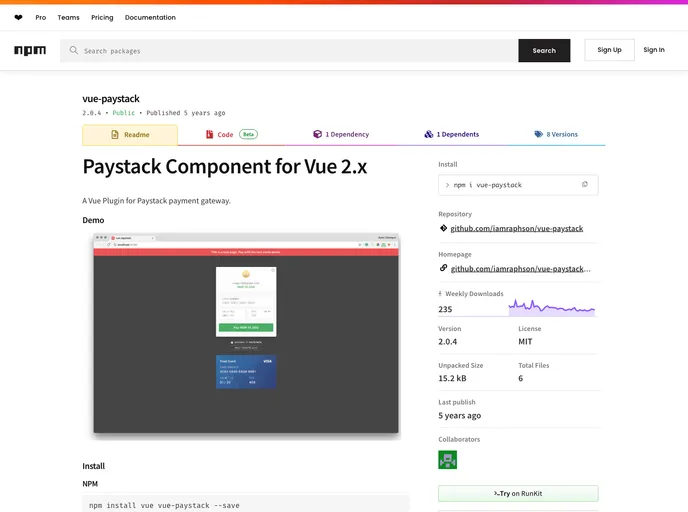Click the Paystack Component for Vue 2.x heading
This screenshot has height=512, width=688.
225,167
